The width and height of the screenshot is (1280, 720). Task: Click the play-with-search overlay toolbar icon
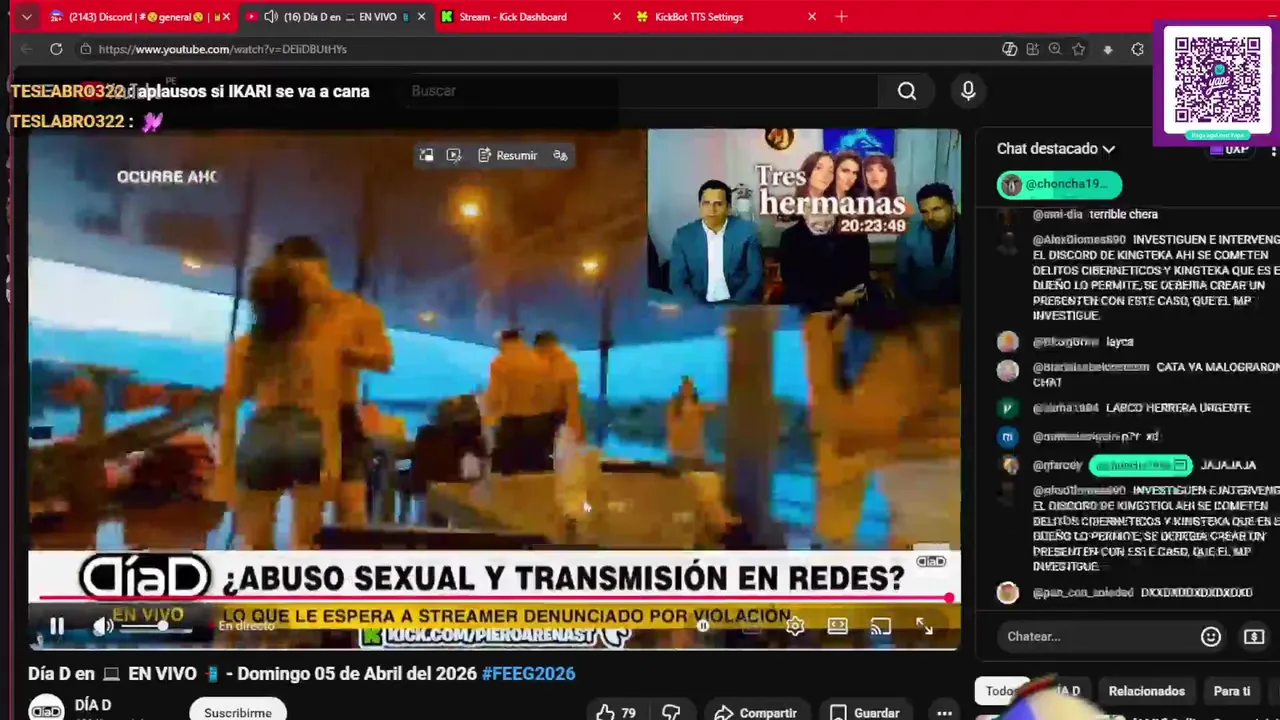pyautogui.click(x=454, y=155)
